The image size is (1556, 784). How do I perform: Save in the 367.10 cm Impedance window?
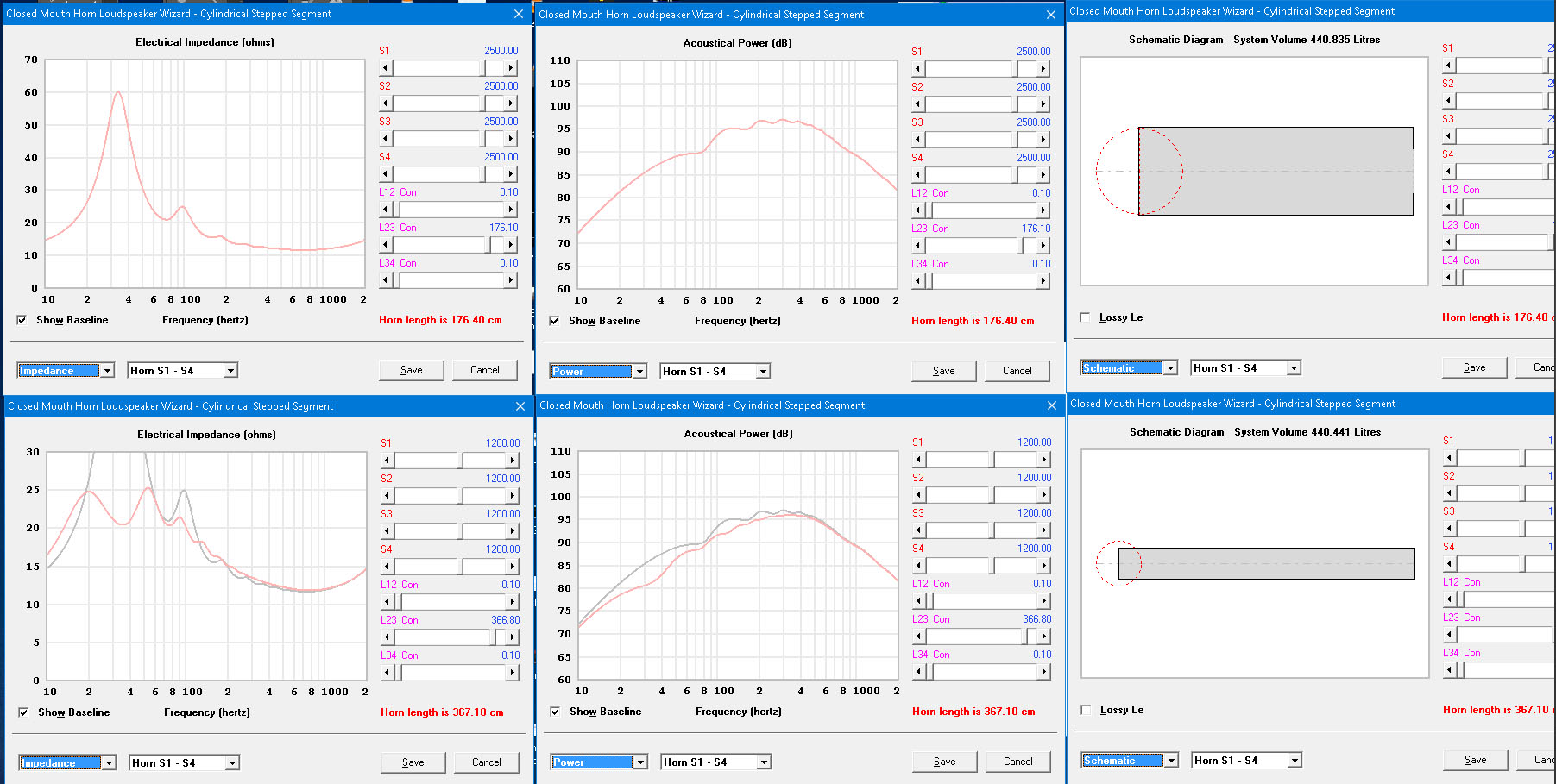[413, 762]
